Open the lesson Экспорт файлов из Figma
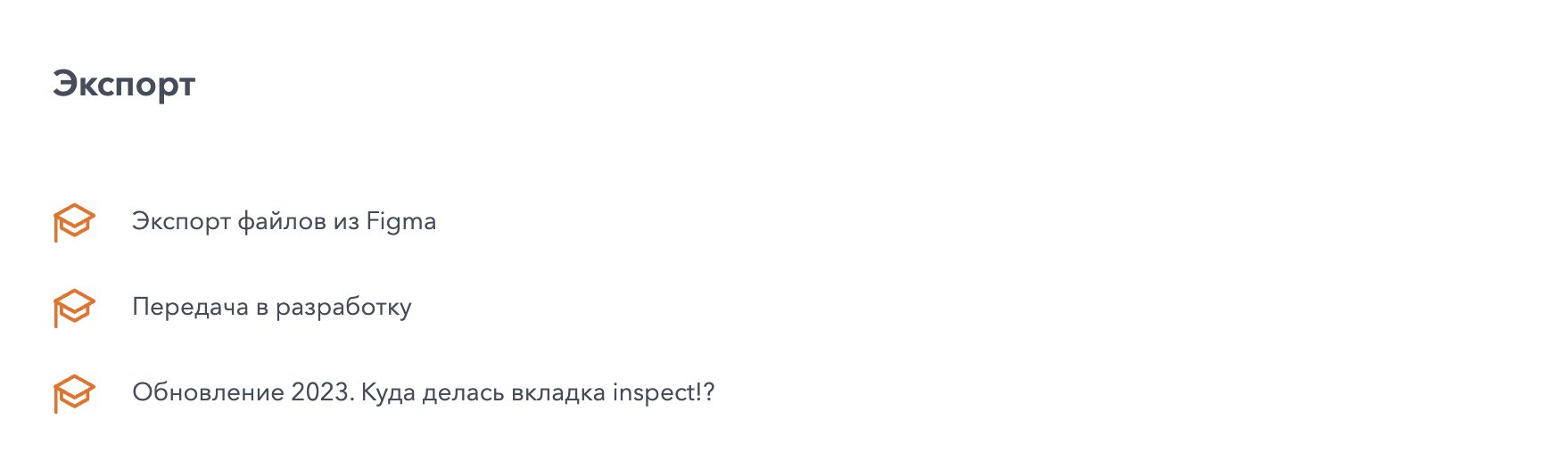This screenshot has height=453, width=1568. [x=284, y=221]
